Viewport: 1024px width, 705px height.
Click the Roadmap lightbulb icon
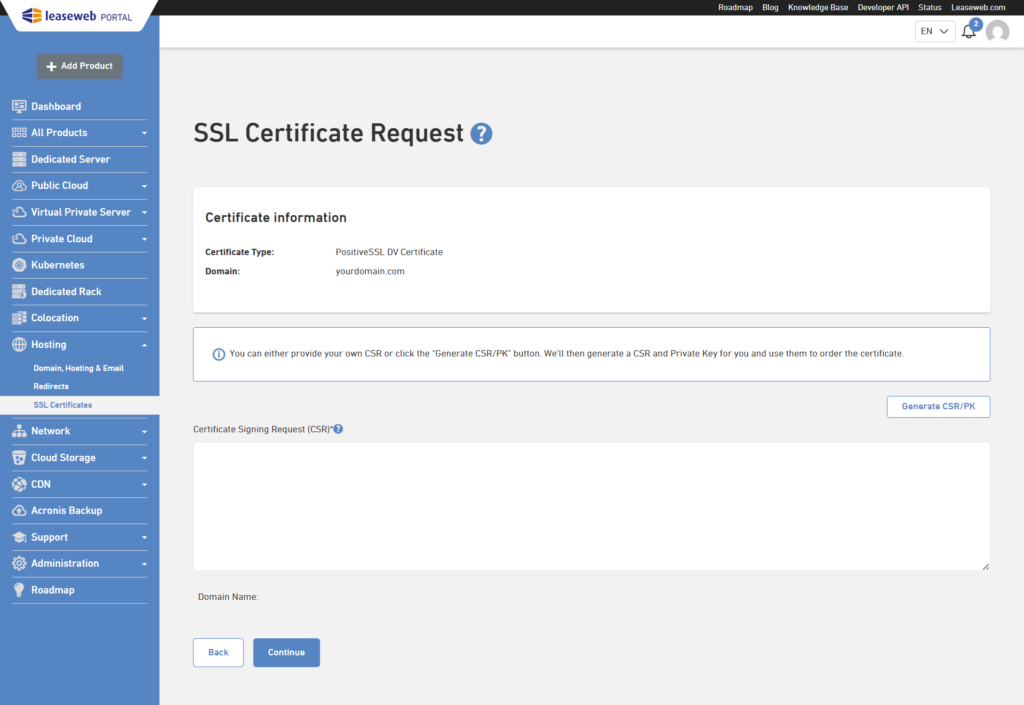click(x=17, y=590)
